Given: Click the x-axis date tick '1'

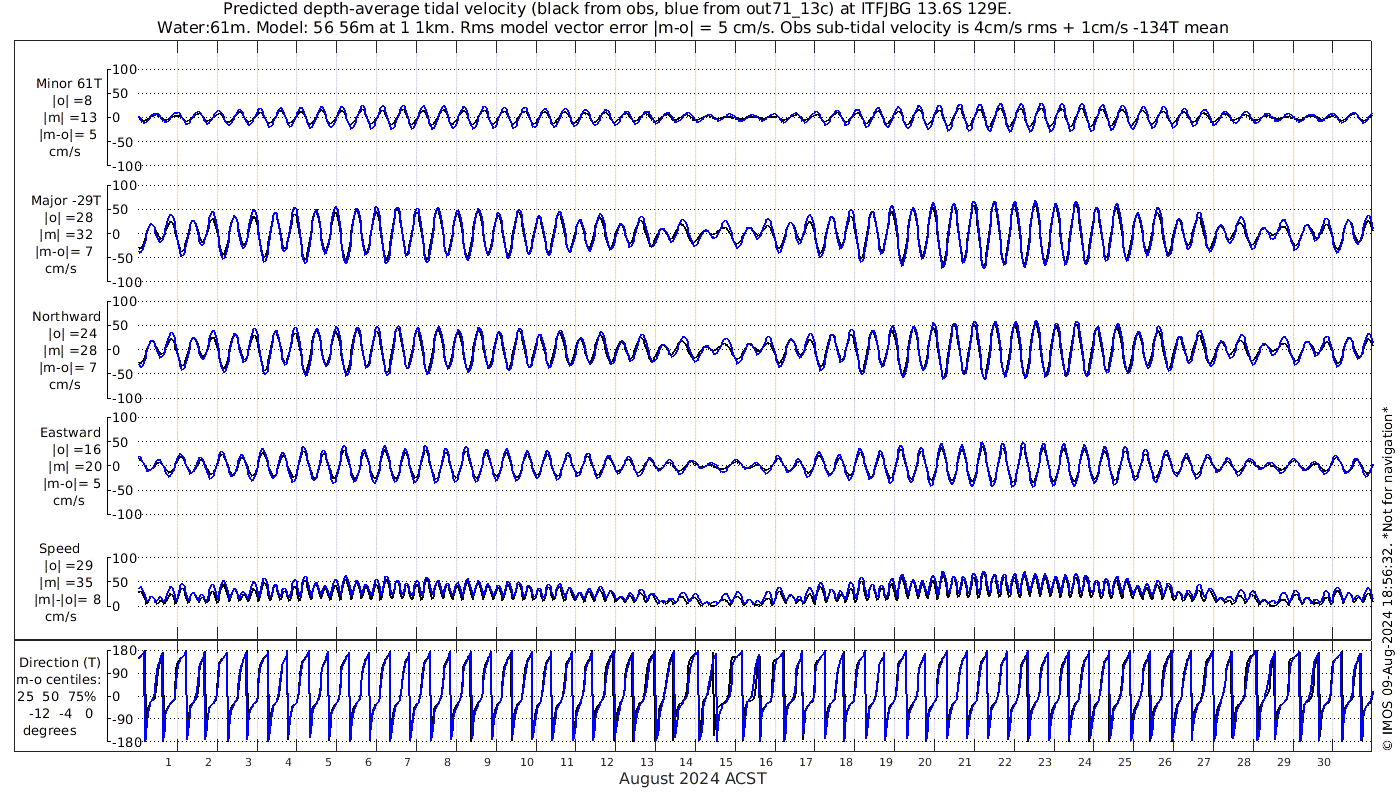Looking at the screenshot, I should click(x=168, y=762).
